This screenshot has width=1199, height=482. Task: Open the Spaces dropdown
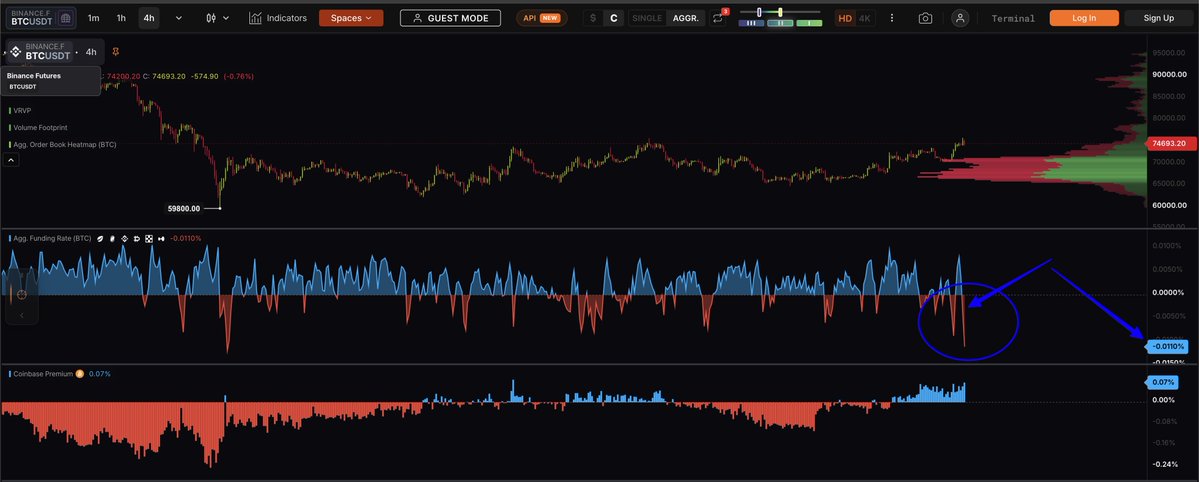coord(350,18)
